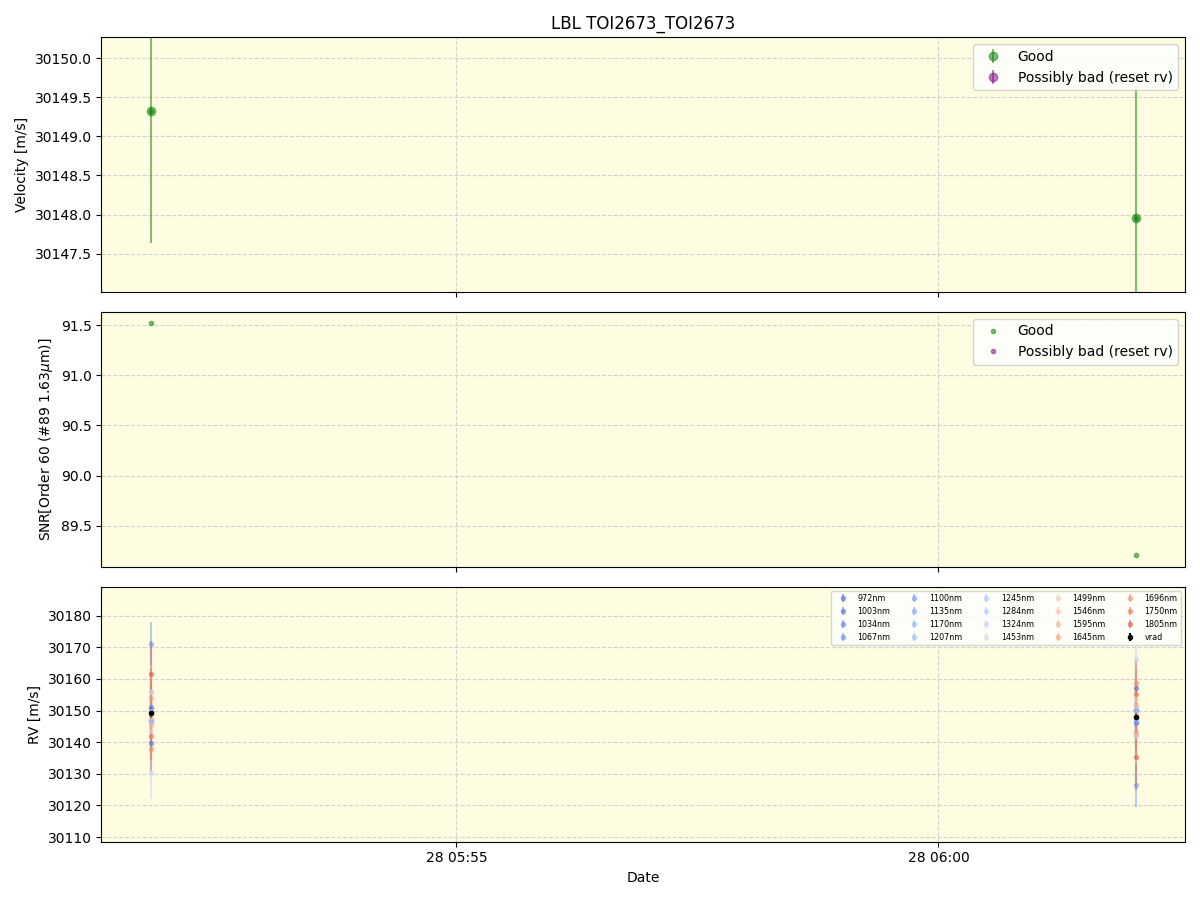Click the purple Possibly bad marker in velocity legend
The height and width of the screenshot is (900, 1200).
[993, 77]
